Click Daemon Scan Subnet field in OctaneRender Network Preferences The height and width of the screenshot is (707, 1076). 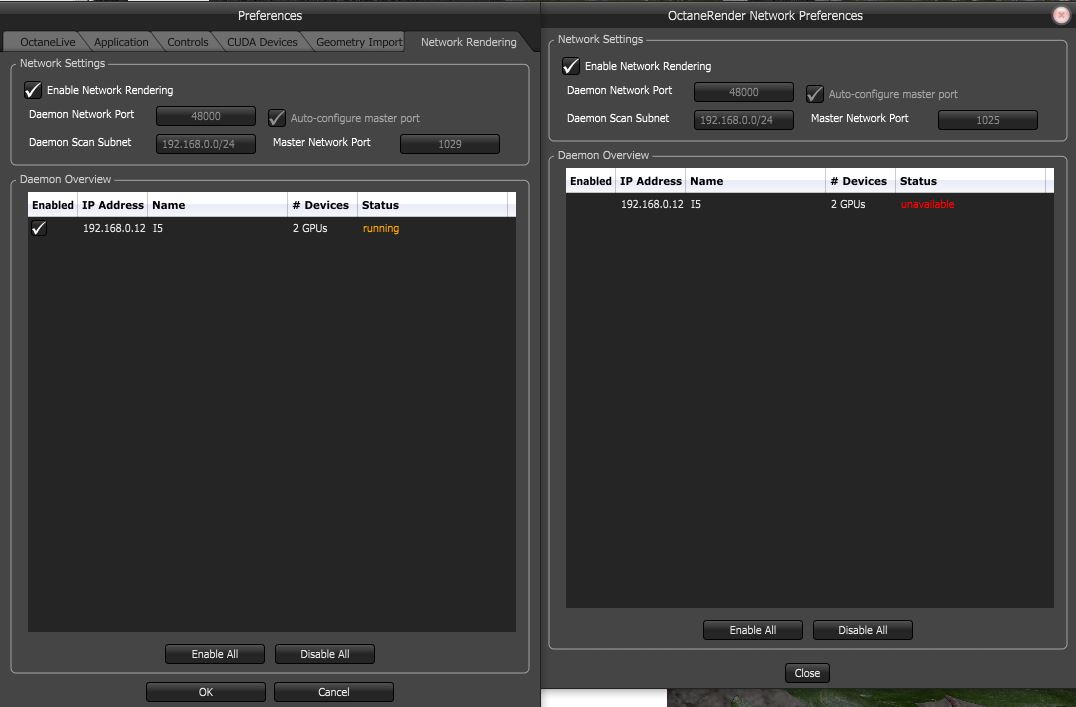744,119
